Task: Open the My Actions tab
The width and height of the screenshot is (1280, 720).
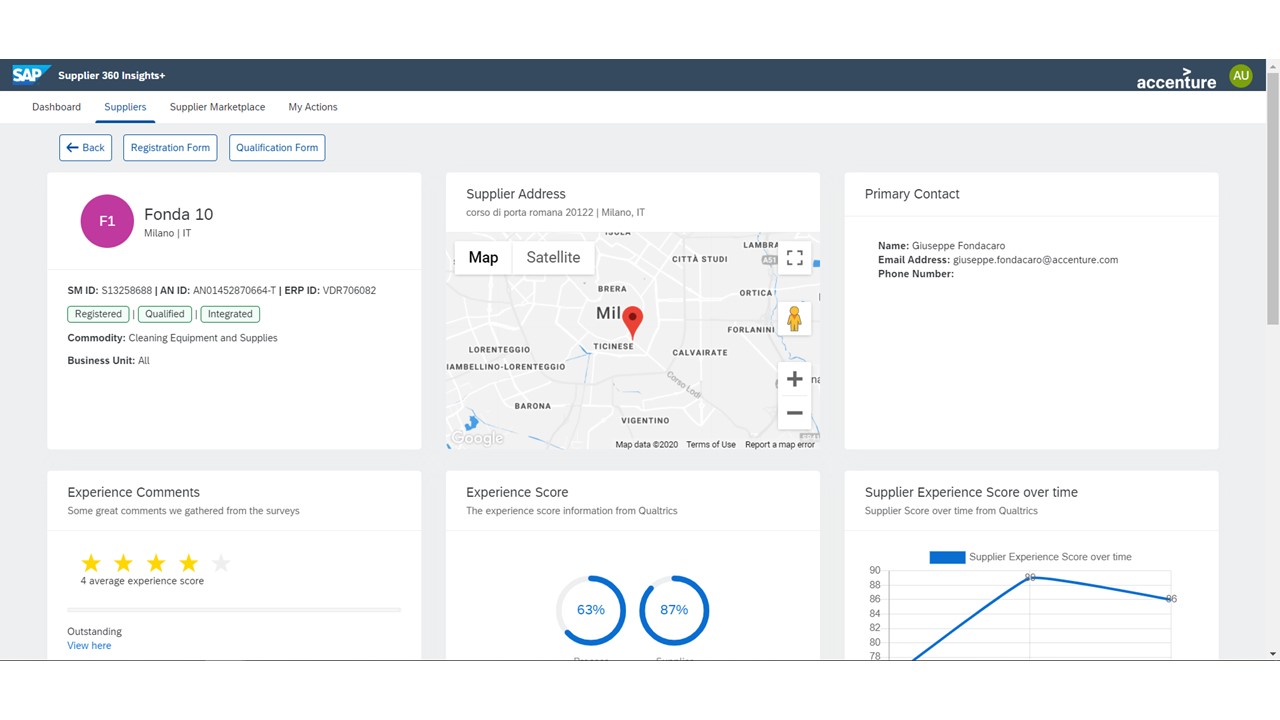Action: tap(312, 106)
